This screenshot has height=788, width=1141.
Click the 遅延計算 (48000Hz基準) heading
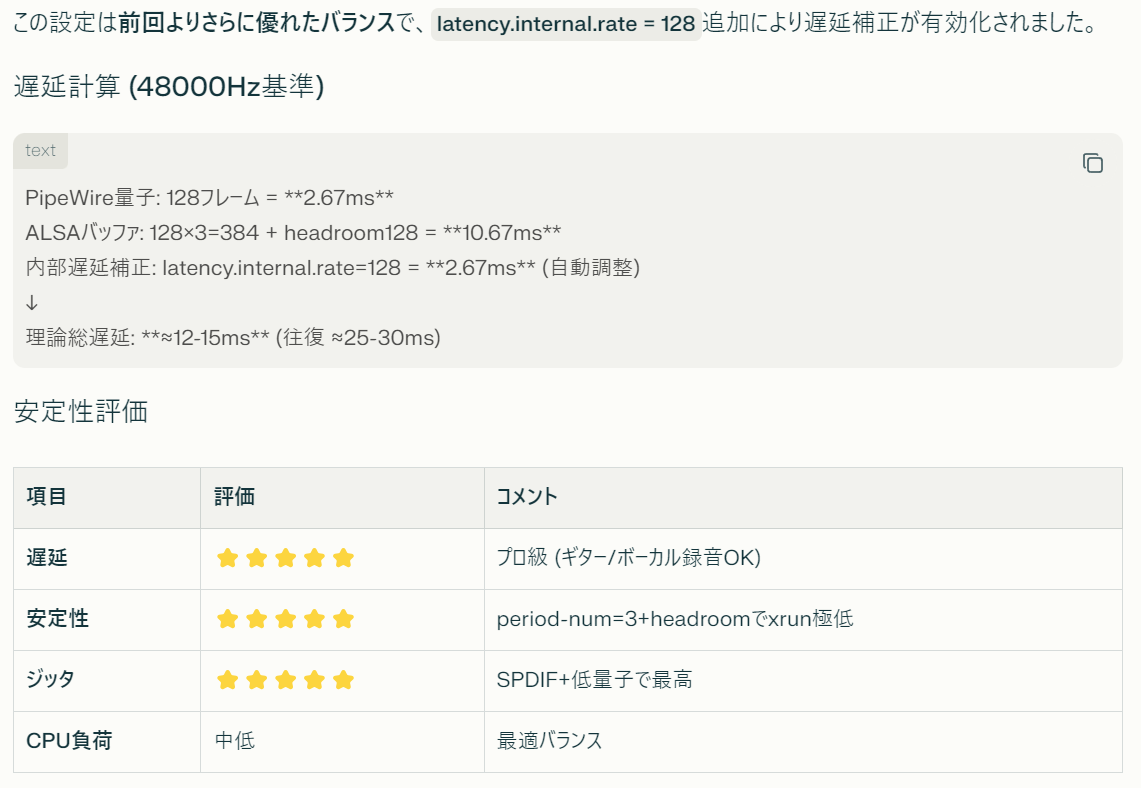169,87
